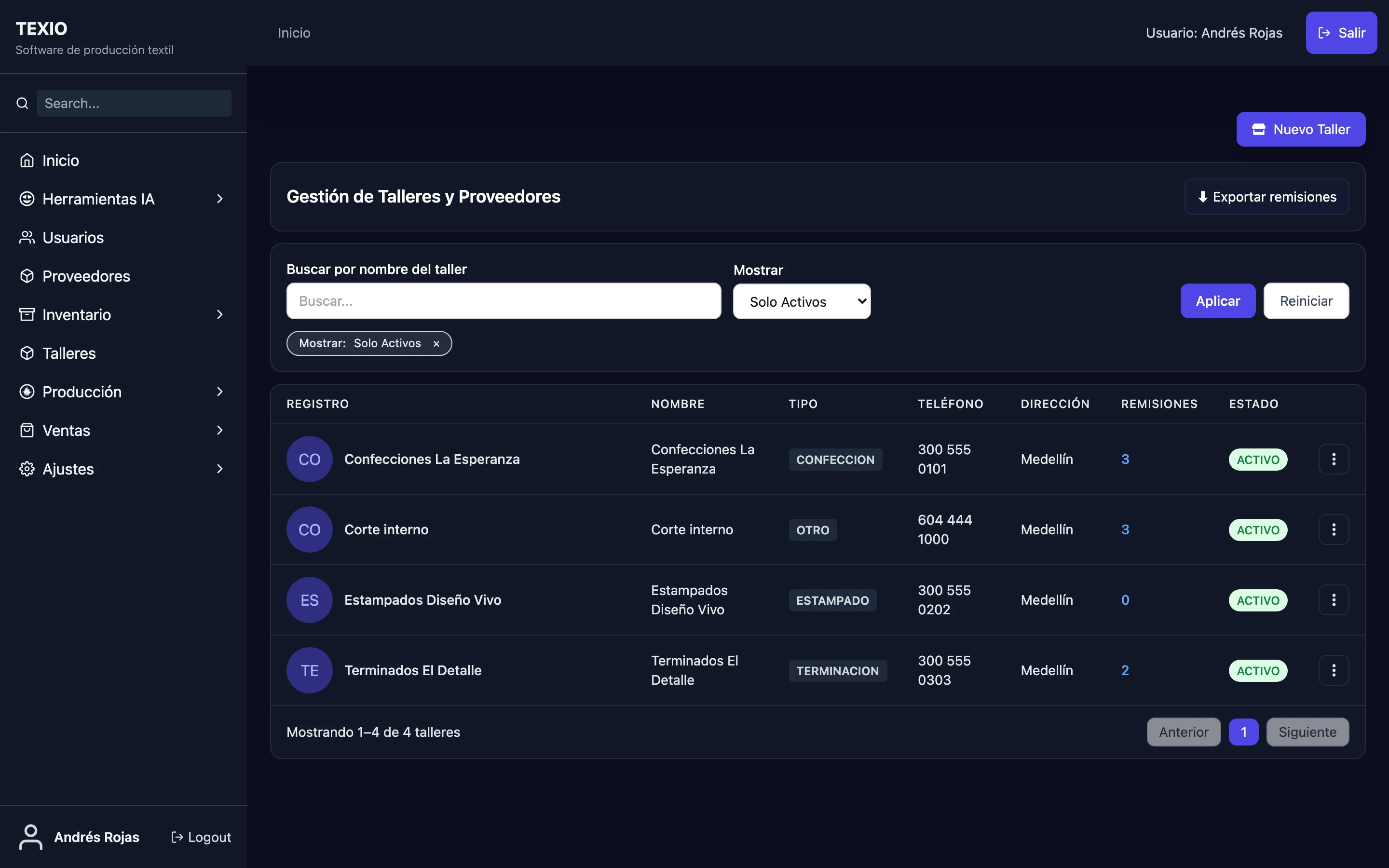1389x868 pixels.
Task: Expand the Inventario submenu chevron
Action: click(220, 314)
